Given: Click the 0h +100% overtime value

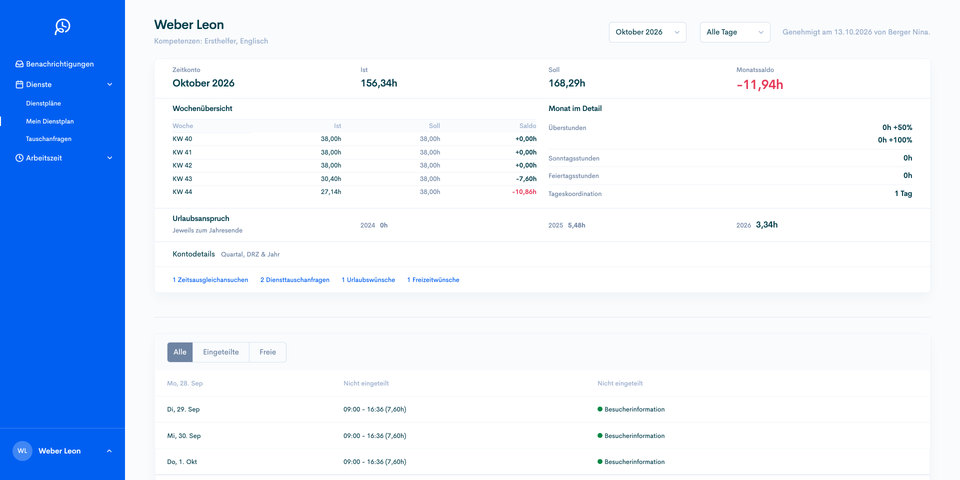Looking at the screenshot, I should (896, 140).
